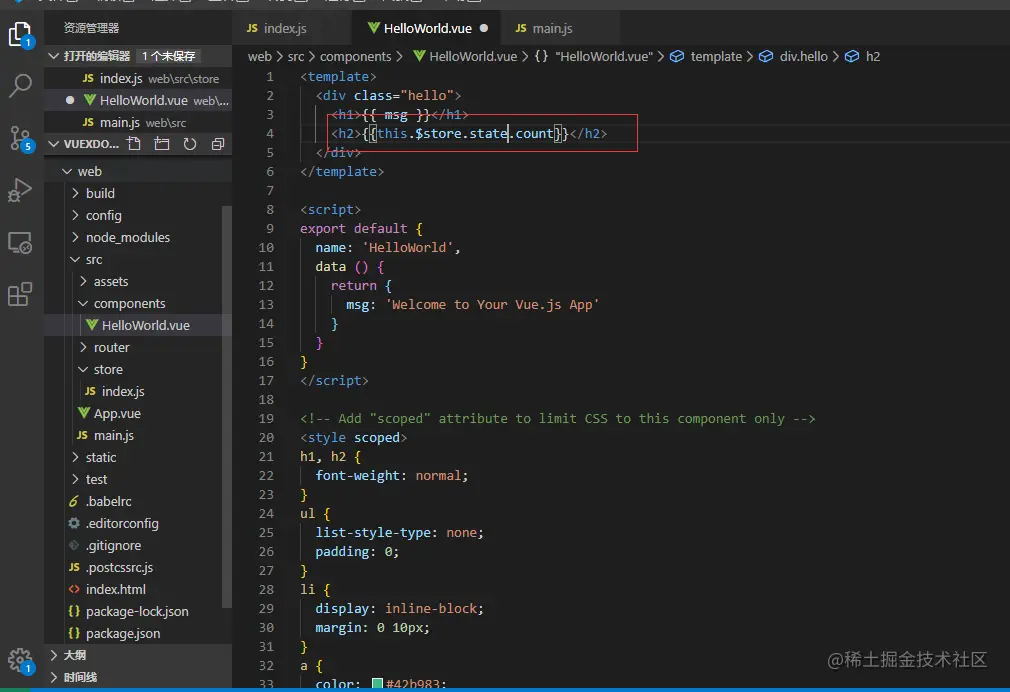This screenshot has height=692, width=1010.
Task: Collapse all folders in explorer
Action: pos(218,144)
